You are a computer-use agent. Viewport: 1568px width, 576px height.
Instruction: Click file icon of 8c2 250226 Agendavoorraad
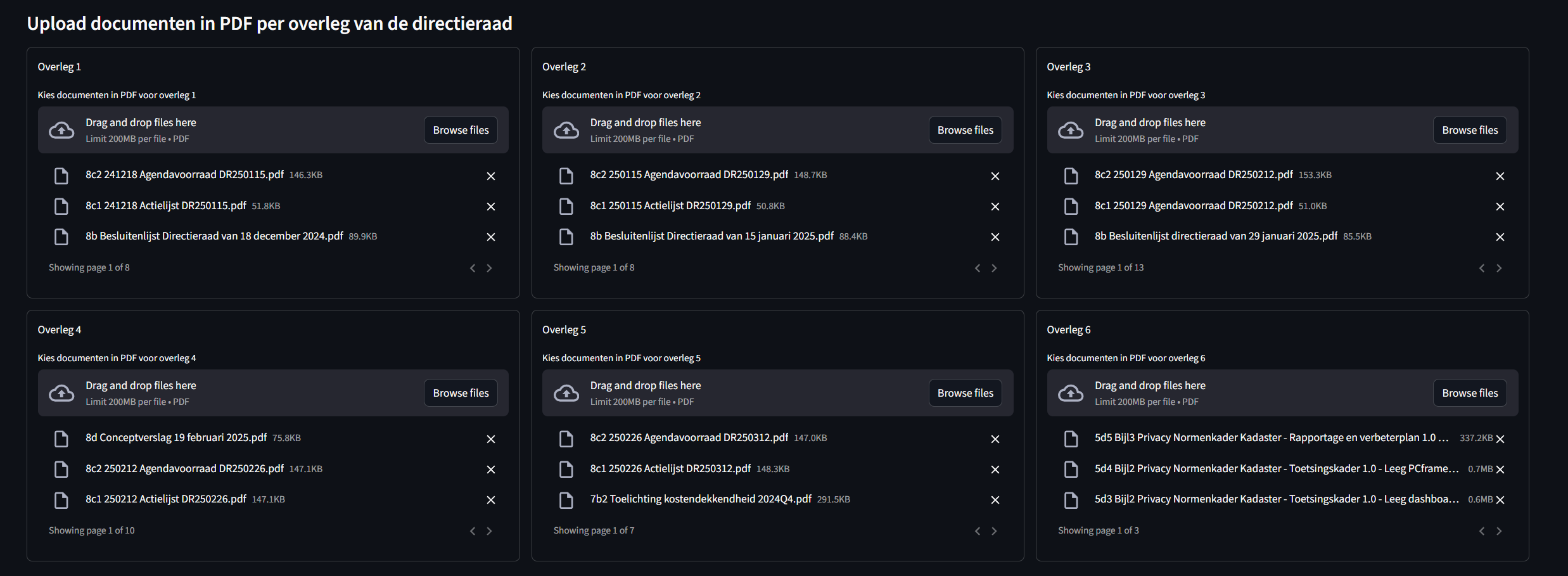pos(566,438)
